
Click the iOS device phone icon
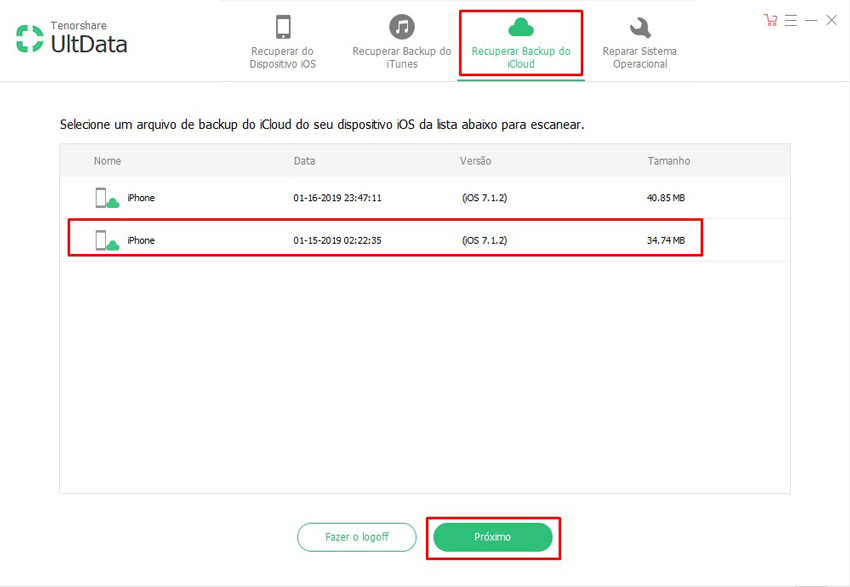pos(282,27)
